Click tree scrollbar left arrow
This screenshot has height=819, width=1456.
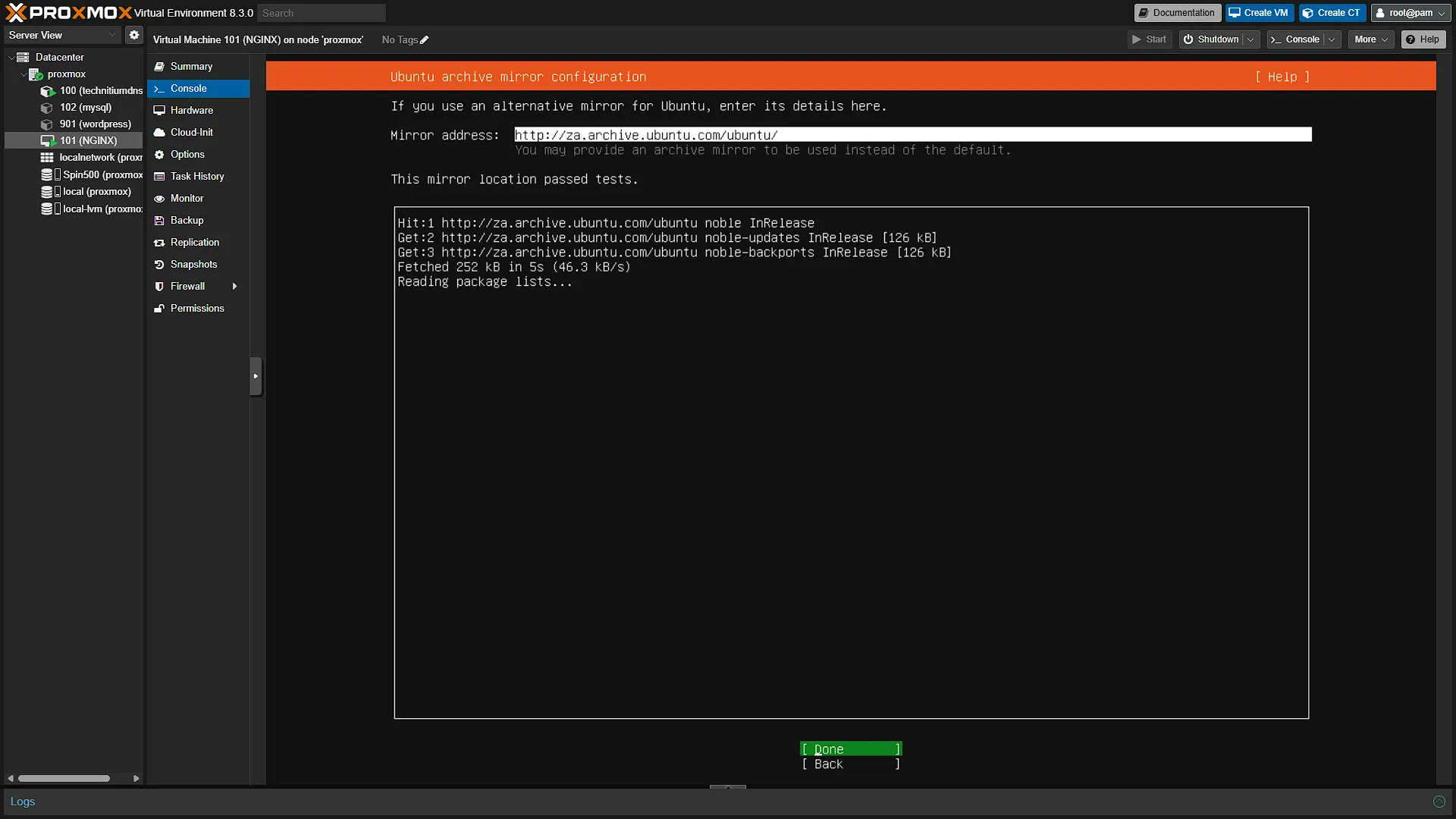[11, 779]
